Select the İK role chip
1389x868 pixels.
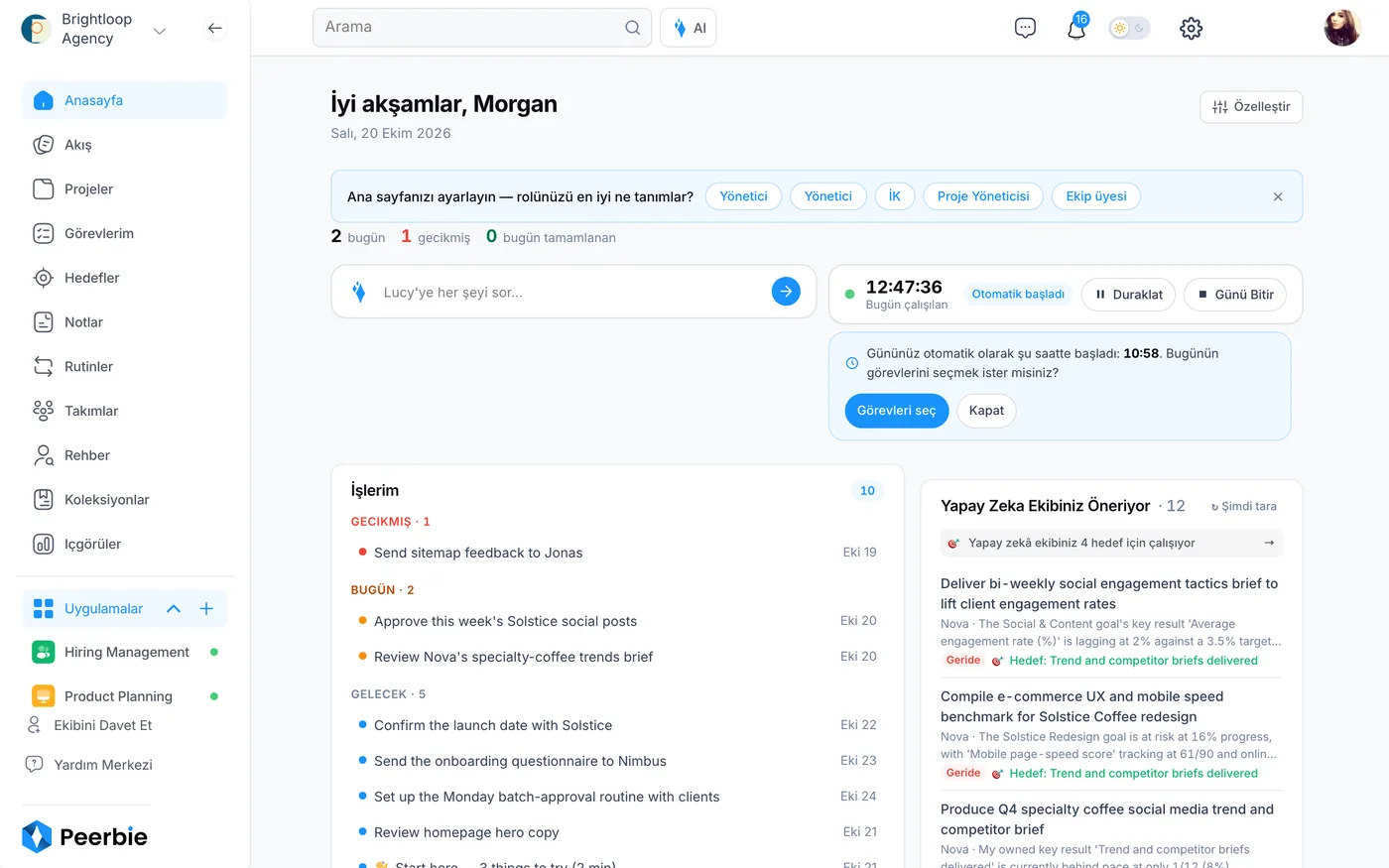click(x=894, y=196)
